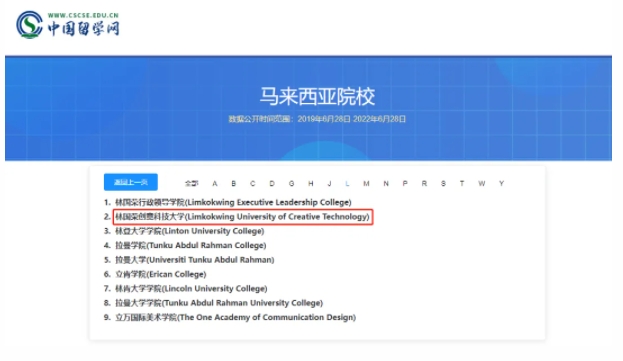This screenshot has height=361, width=623.
Task: Select Tunku Abdul Rahman College link
Action: click(x=191, y=245)
